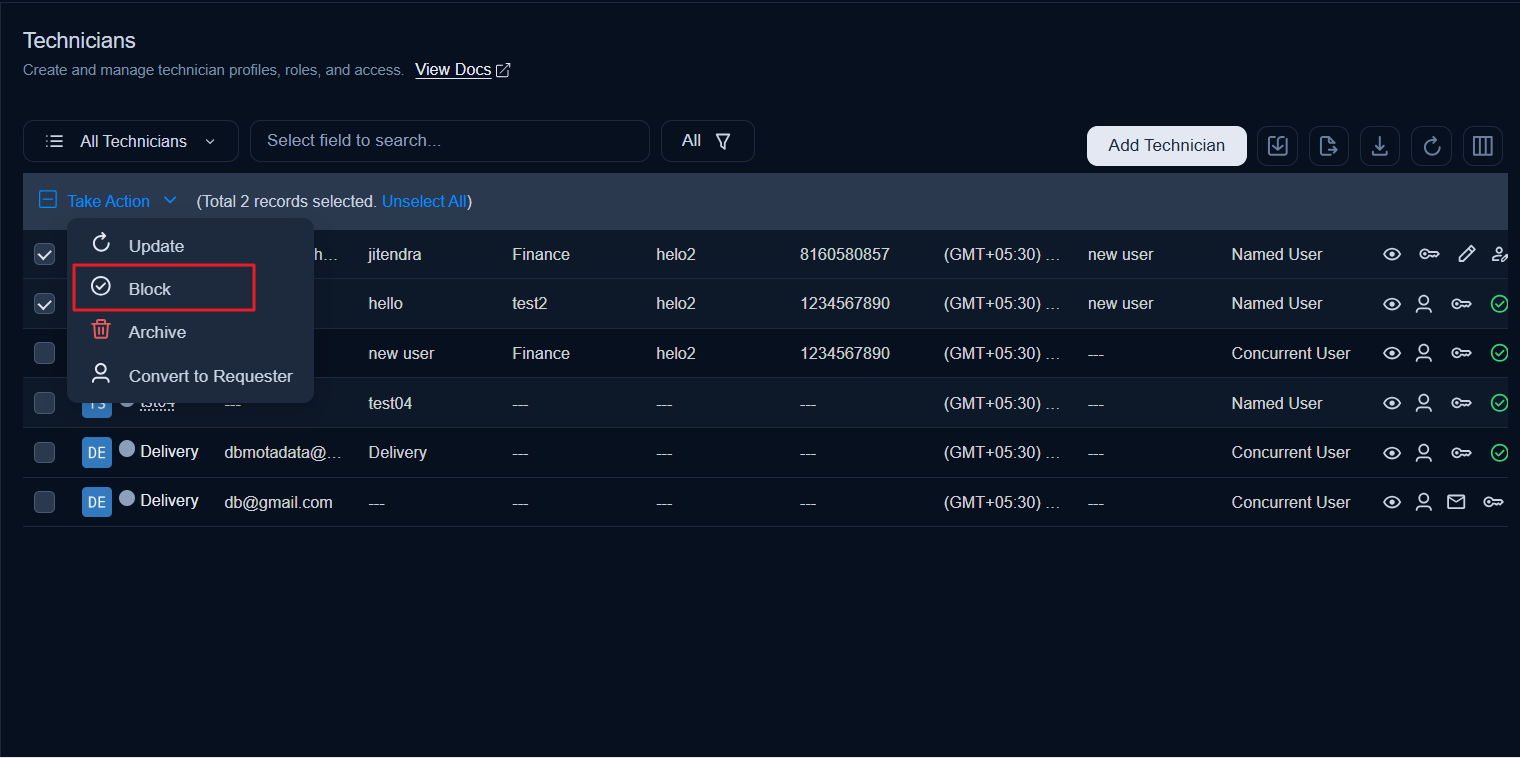The height and width of the screenshot is (758, 1520).
Task: Tick the checkbox for dbmotadata Delivery row
Action: [x=45, y=453]
